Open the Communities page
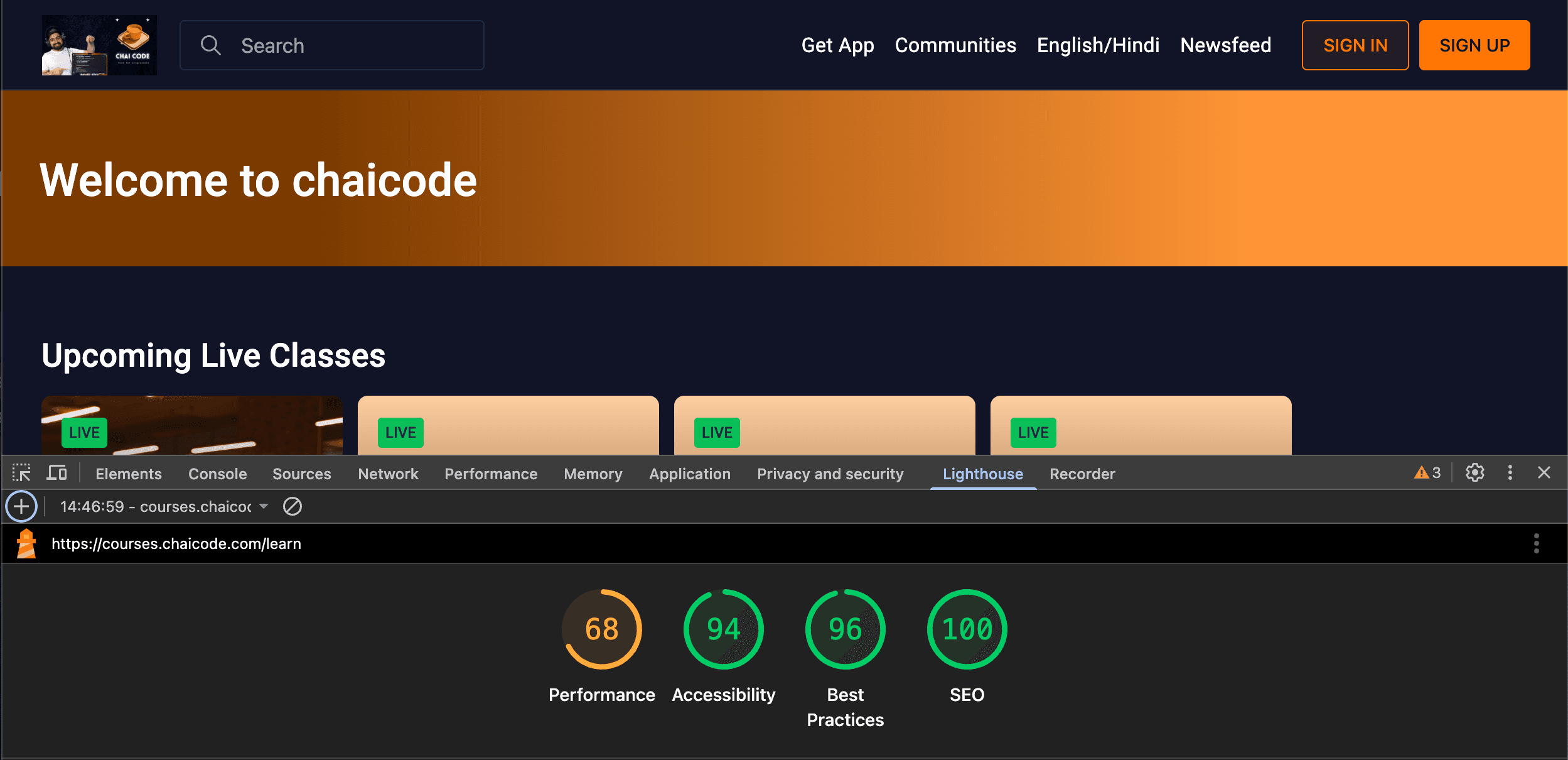 955,45
